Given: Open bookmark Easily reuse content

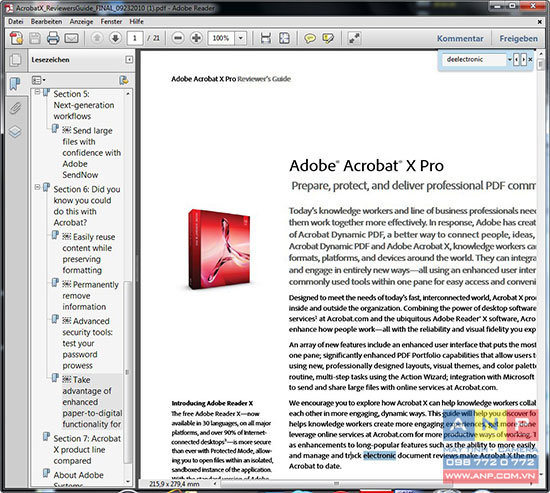Looking at the screenshot, I should click(x=89, y=253).
